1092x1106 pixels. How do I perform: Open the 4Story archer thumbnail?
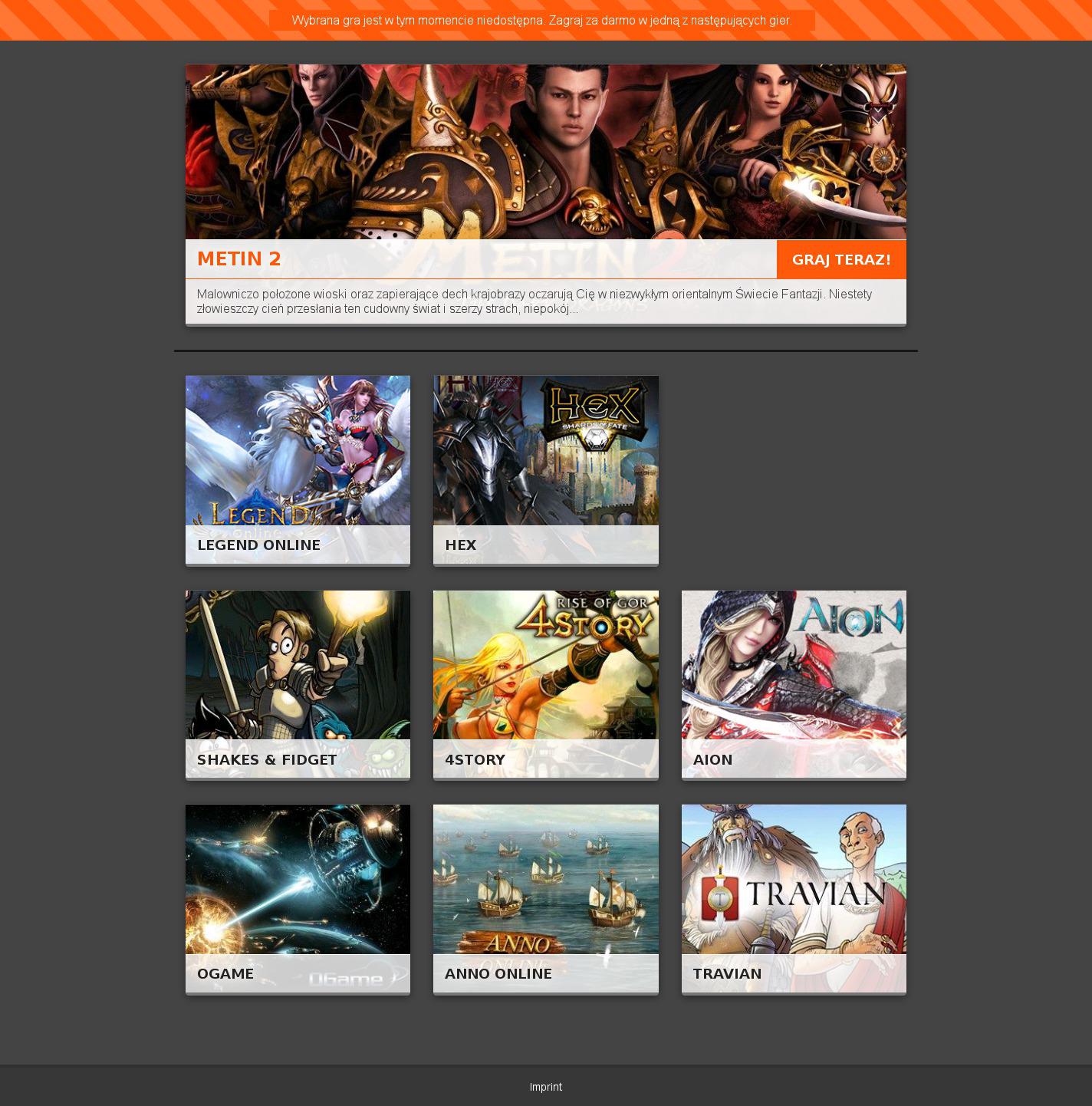[546, 665]
